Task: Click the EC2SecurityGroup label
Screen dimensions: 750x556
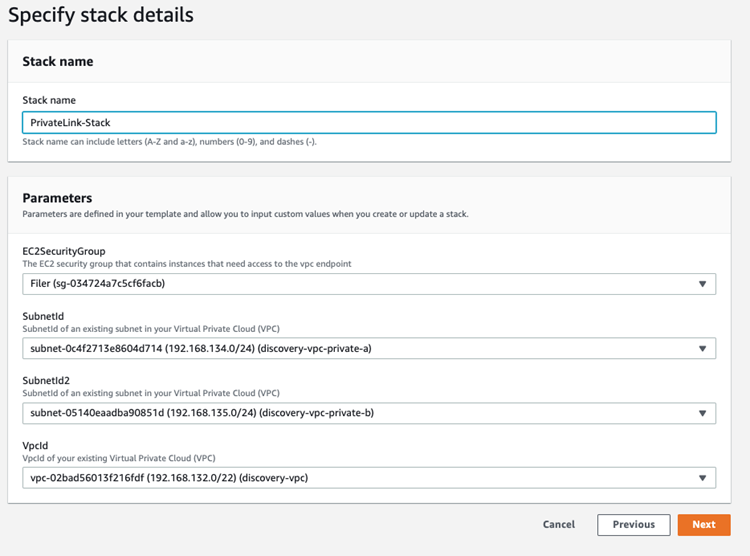Action: 64,251
